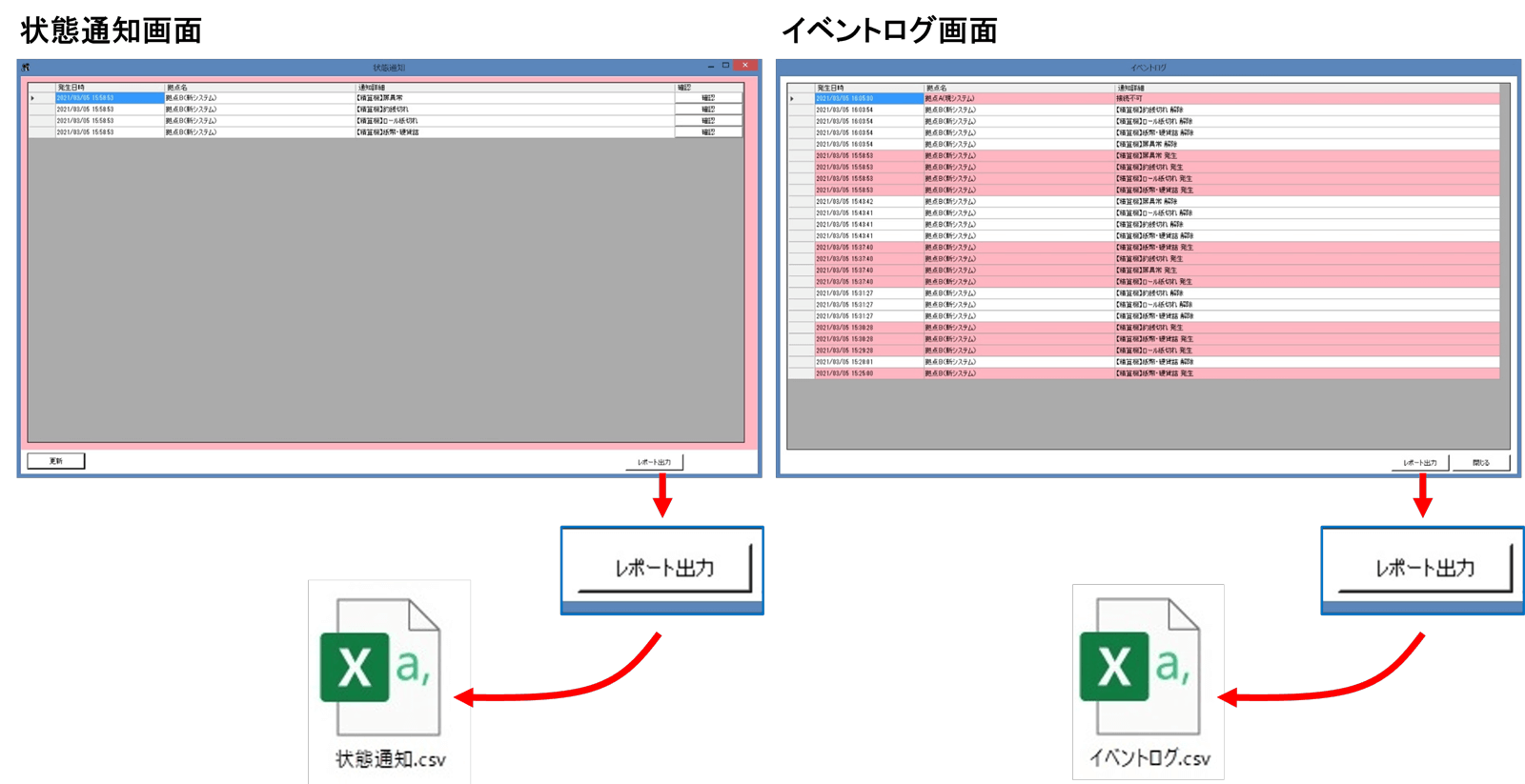Select the 16:05:30 timestamp in イベントログ
This screenshot has width=1525, height=784.
868,98
